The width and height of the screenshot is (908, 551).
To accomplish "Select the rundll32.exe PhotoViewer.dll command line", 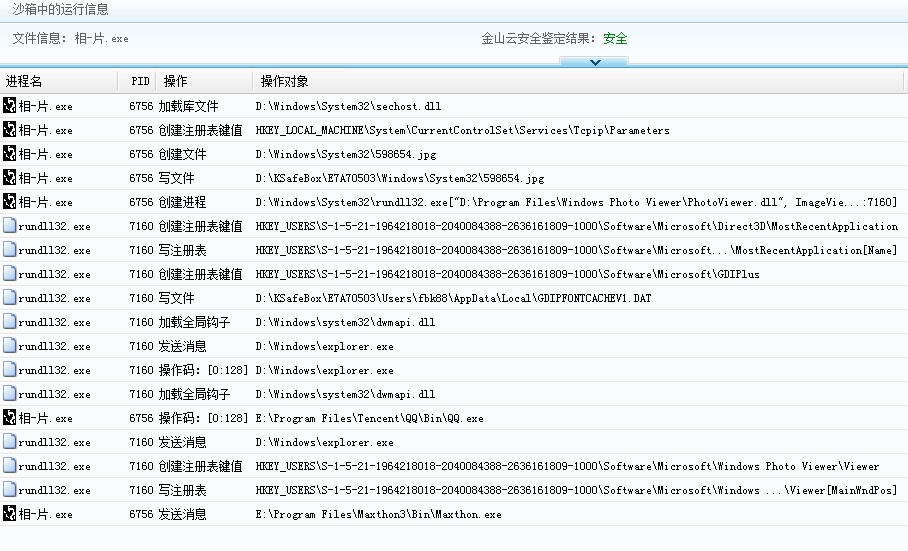I will [576, 203].
